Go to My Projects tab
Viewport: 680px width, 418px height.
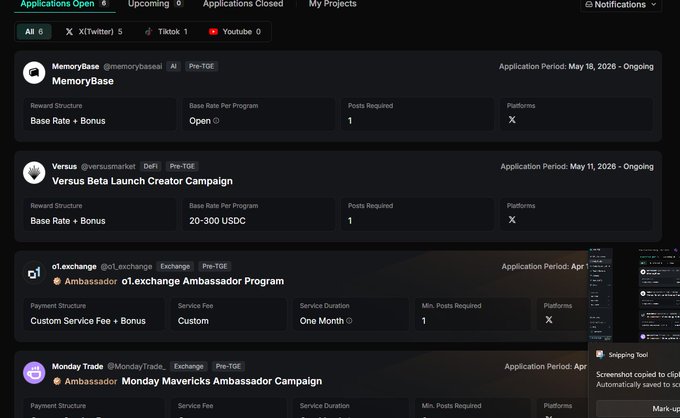point(333,4)
